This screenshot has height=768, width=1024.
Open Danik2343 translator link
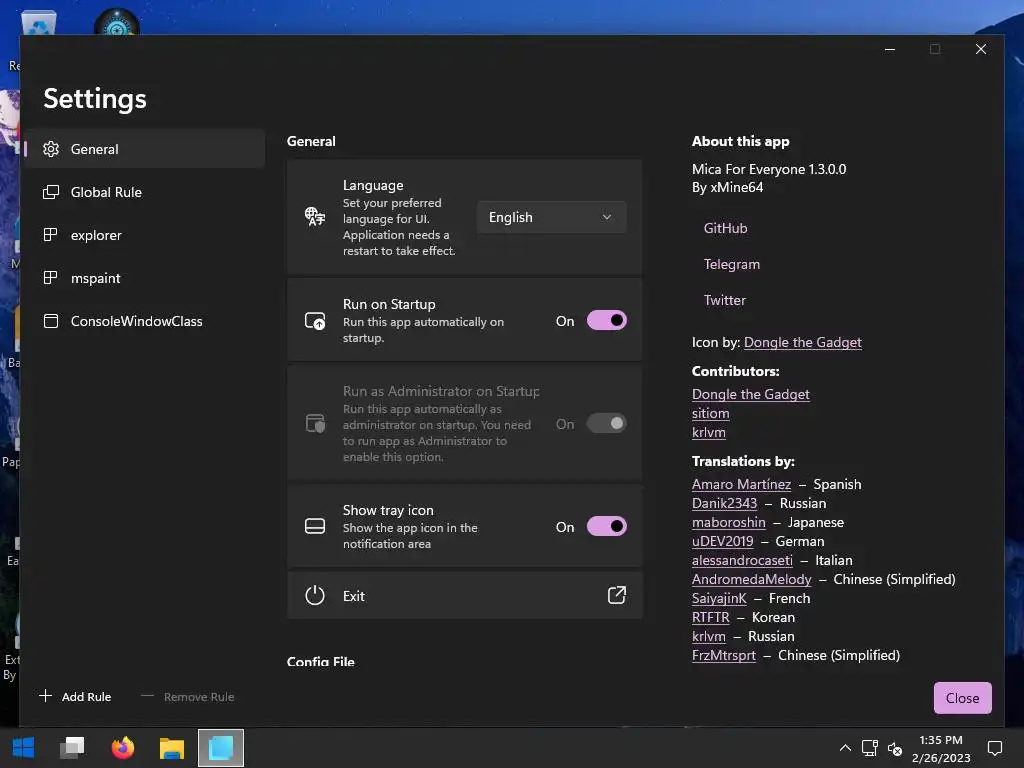(x=724, y=504)
